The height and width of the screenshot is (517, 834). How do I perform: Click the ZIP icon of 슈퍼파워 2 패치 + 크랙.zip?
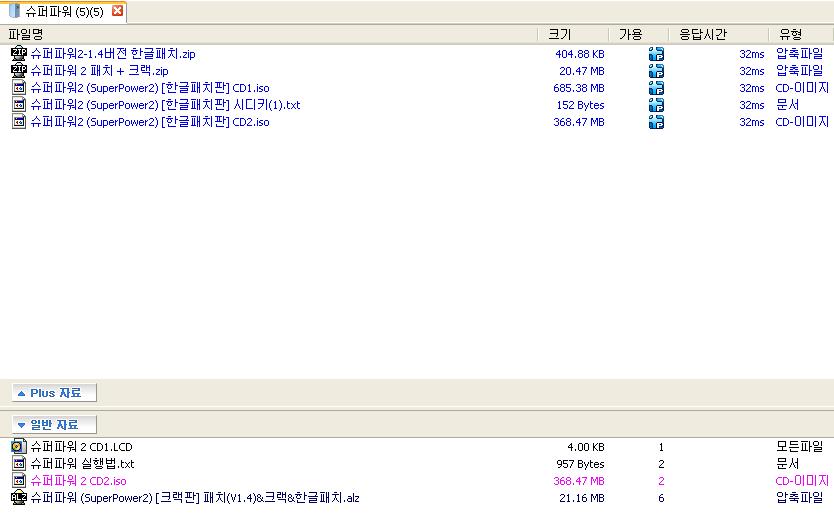[x=19, y=71]
